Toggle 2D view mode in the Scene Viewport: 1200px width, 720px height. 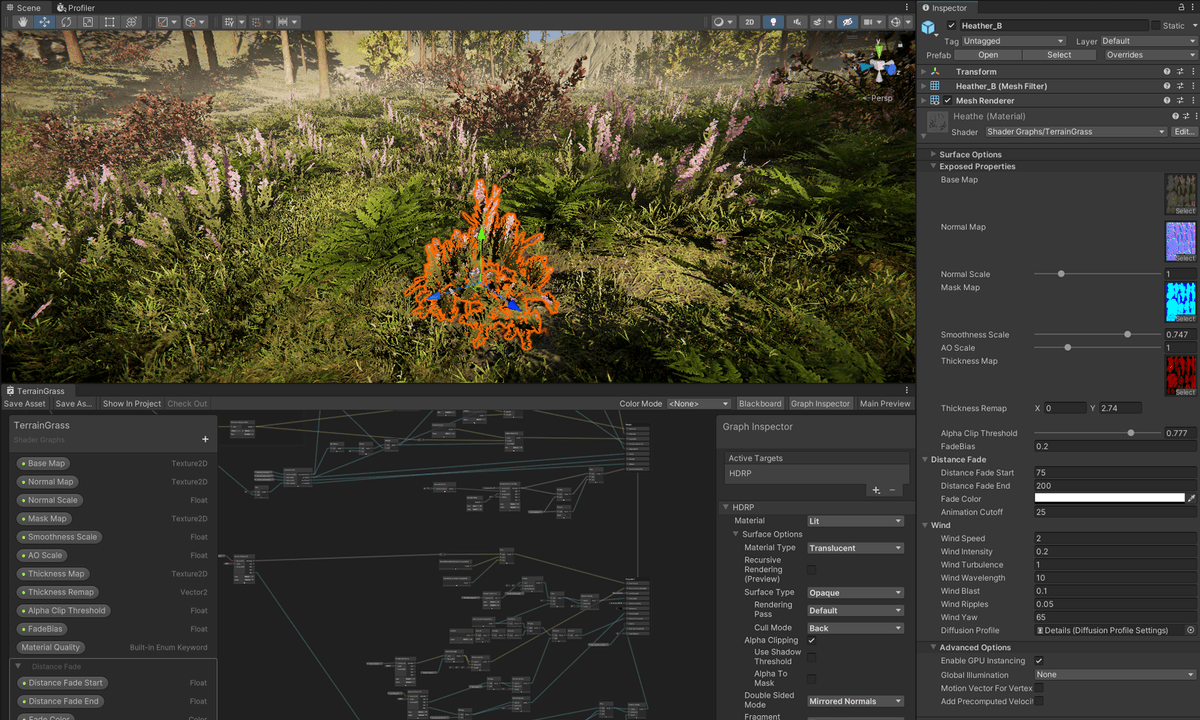point(749,22)
